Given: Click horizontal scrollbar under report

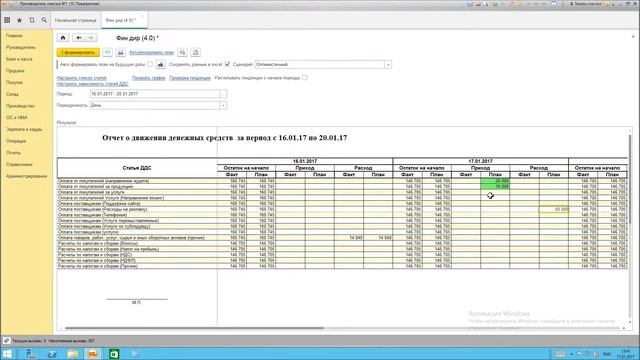Looking at the screenshot, I should point(194,328).
